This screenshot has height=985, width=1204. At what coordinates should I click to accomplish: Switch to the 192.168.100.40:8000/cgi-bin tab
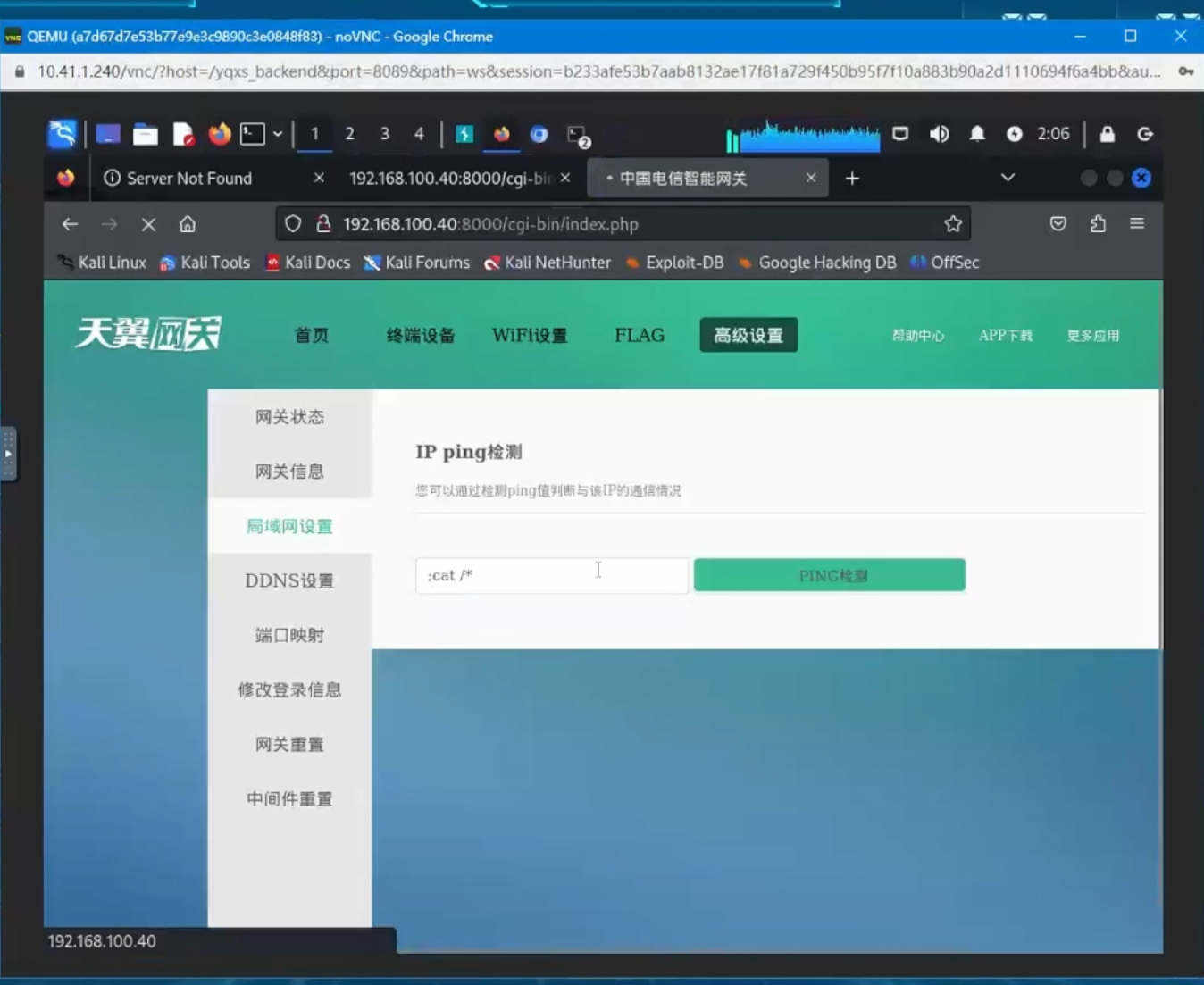click(x=451, y=179)
